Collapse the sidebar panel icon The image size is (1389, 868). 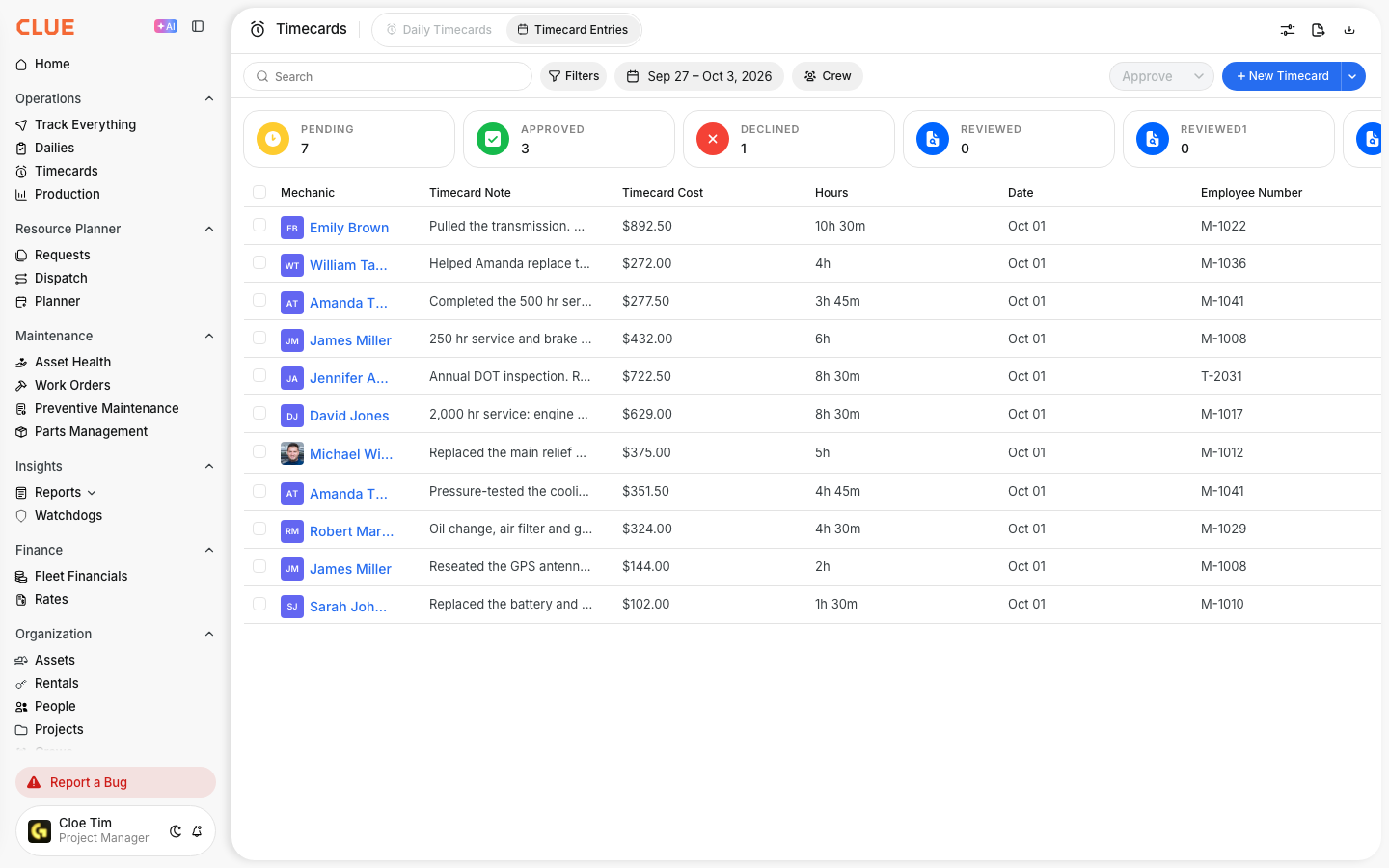[x=198, y=26]
